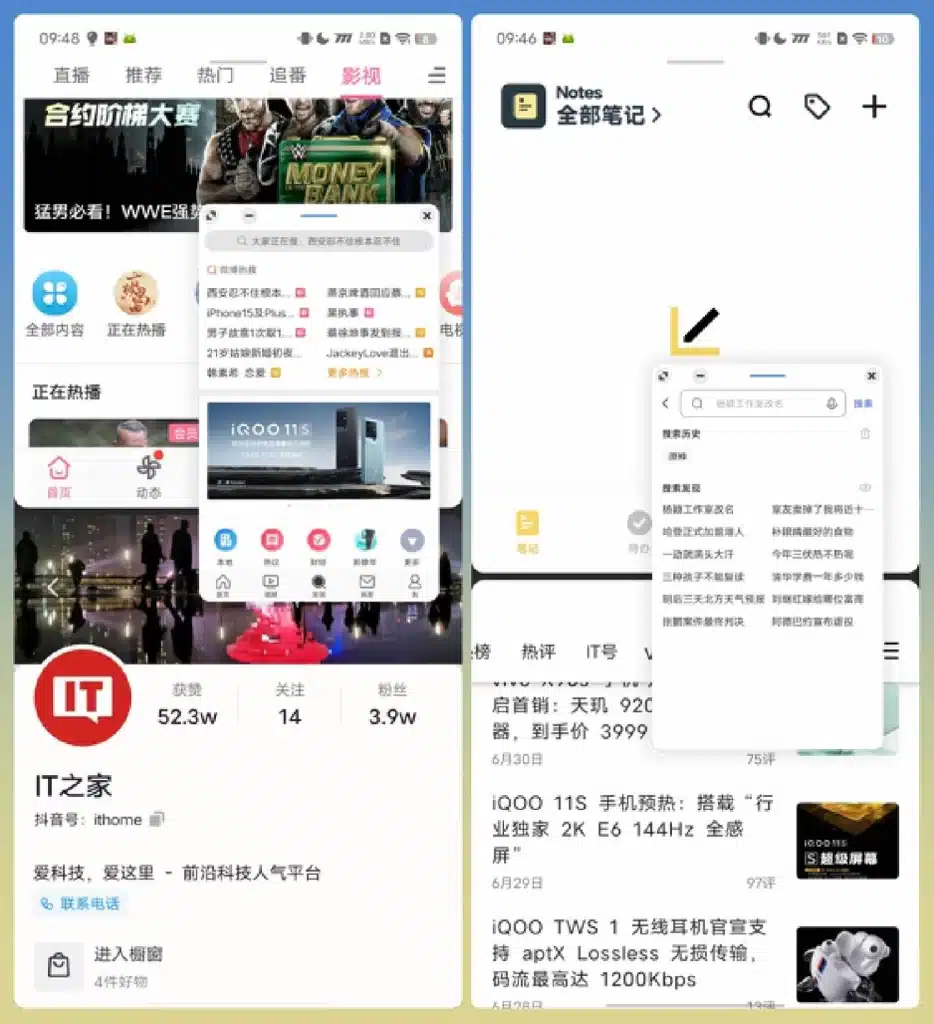Expand the 全部笔记 notebook selector
Viewport: 934px width, 1024px height.
tap(609, 116)
